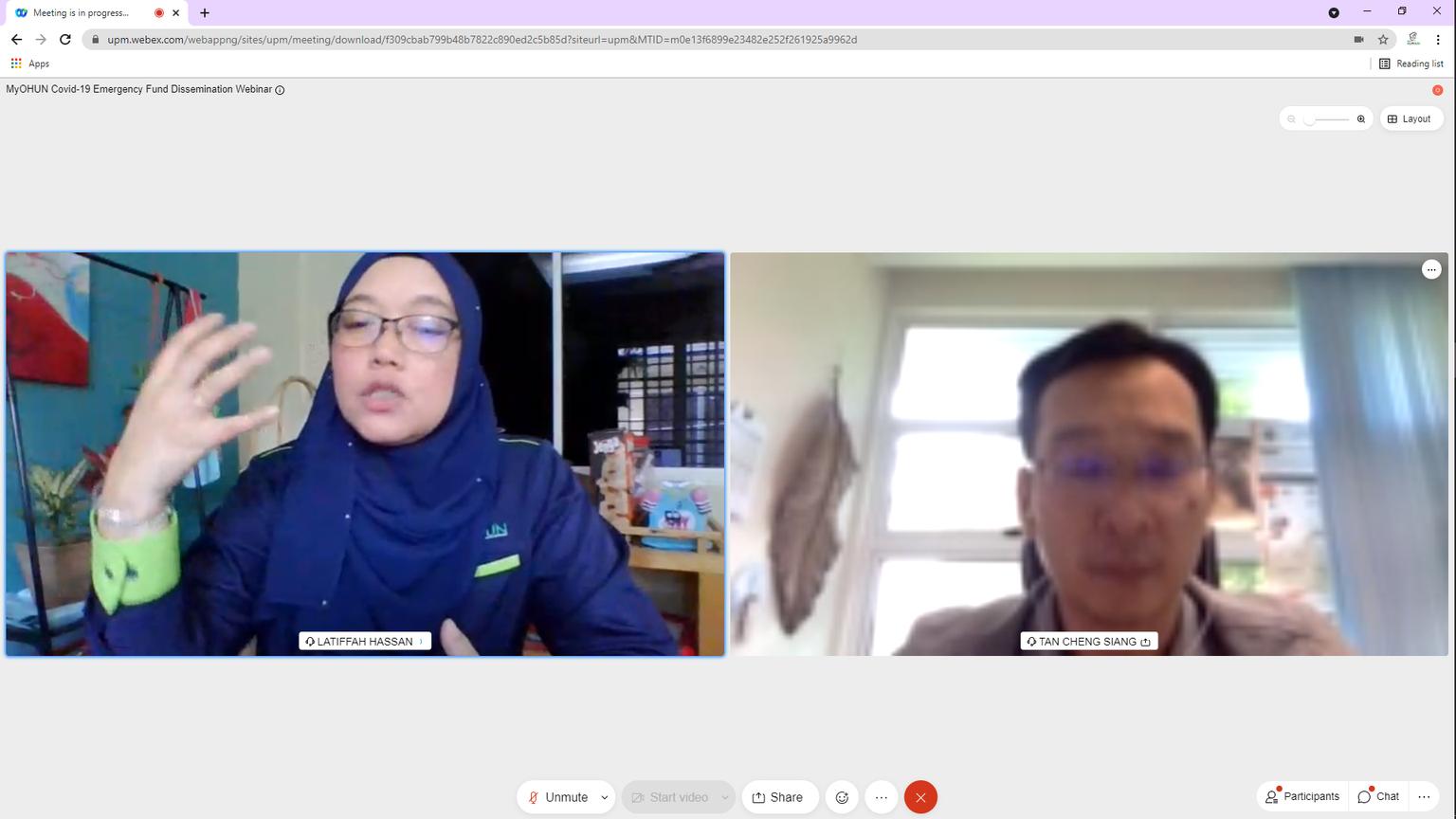This screenshot has width=1456, height=819.
Task: View site information lock icon
Action: tap(95, 40)
